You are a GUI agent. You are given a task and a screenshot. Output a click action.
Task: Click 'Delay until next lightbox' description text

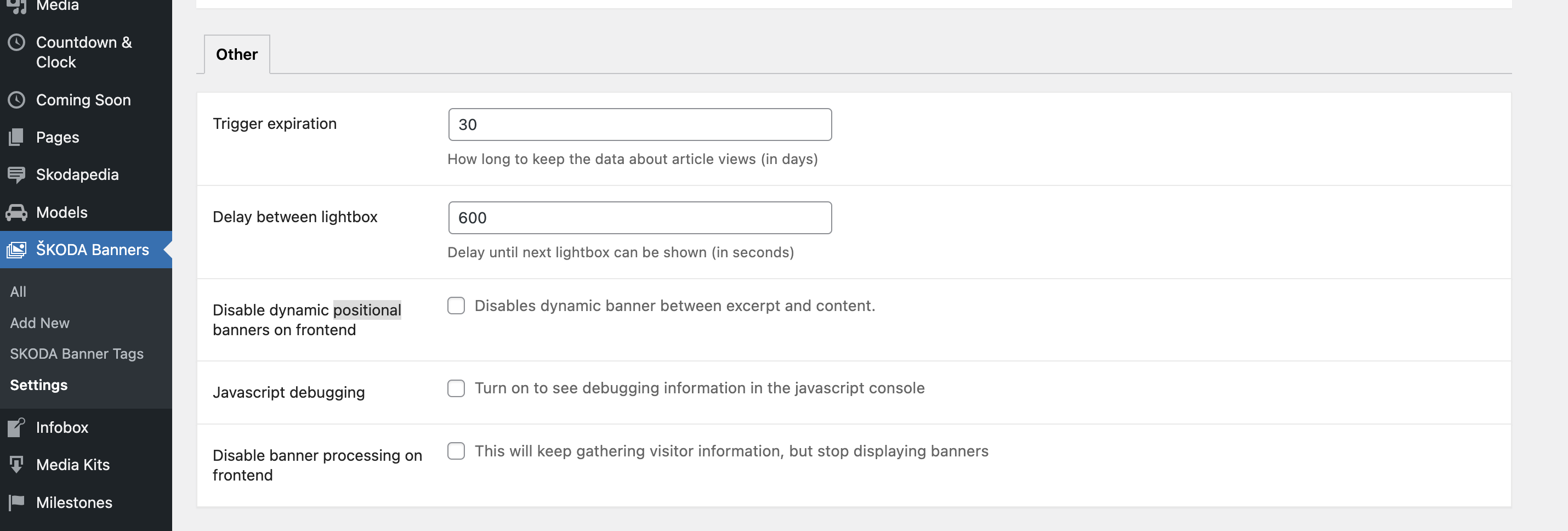pyautogui.click(x=620, y=252)
